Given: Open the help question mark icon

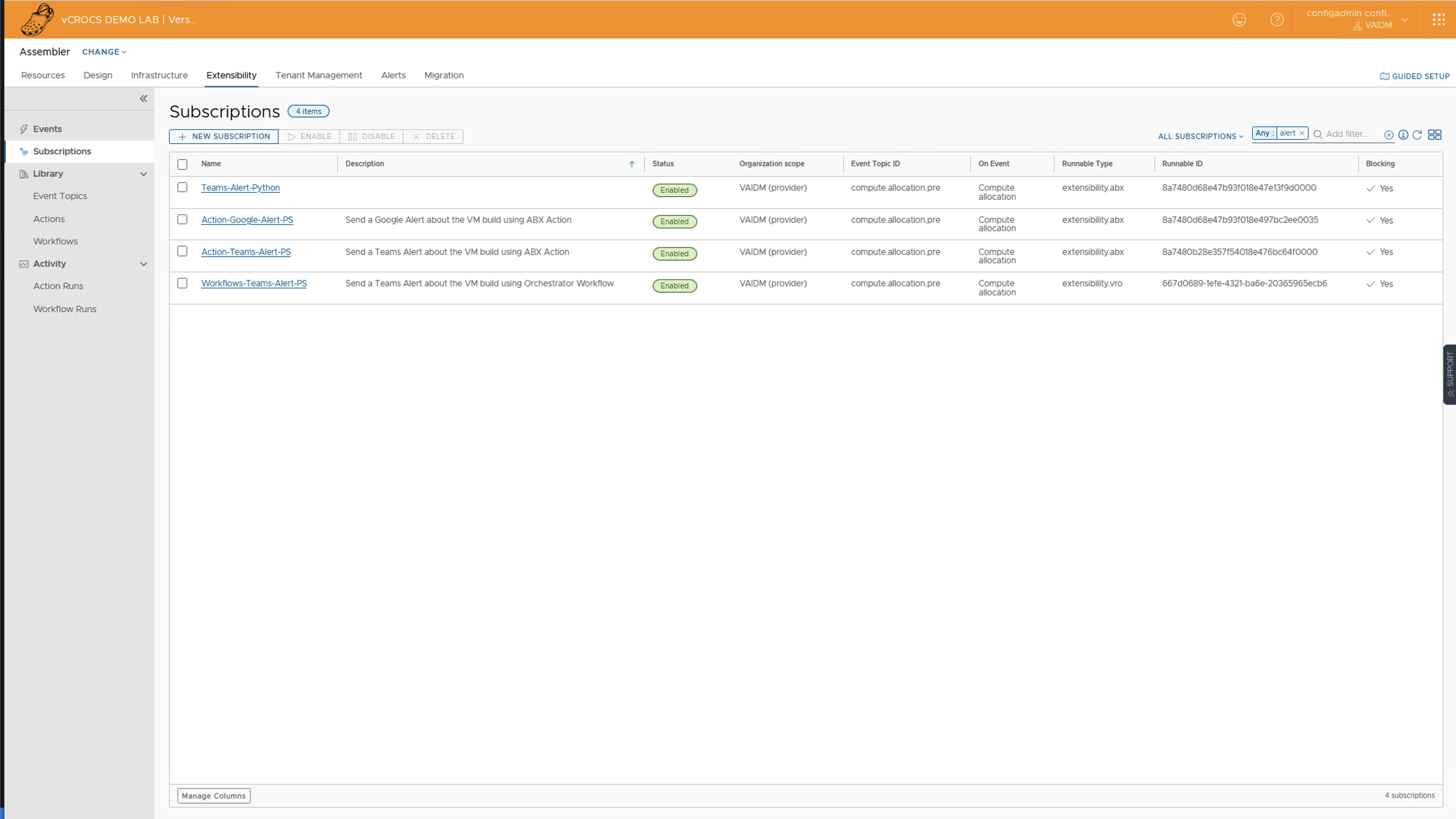Looking at the screenshot, I should coord(1276,20).
